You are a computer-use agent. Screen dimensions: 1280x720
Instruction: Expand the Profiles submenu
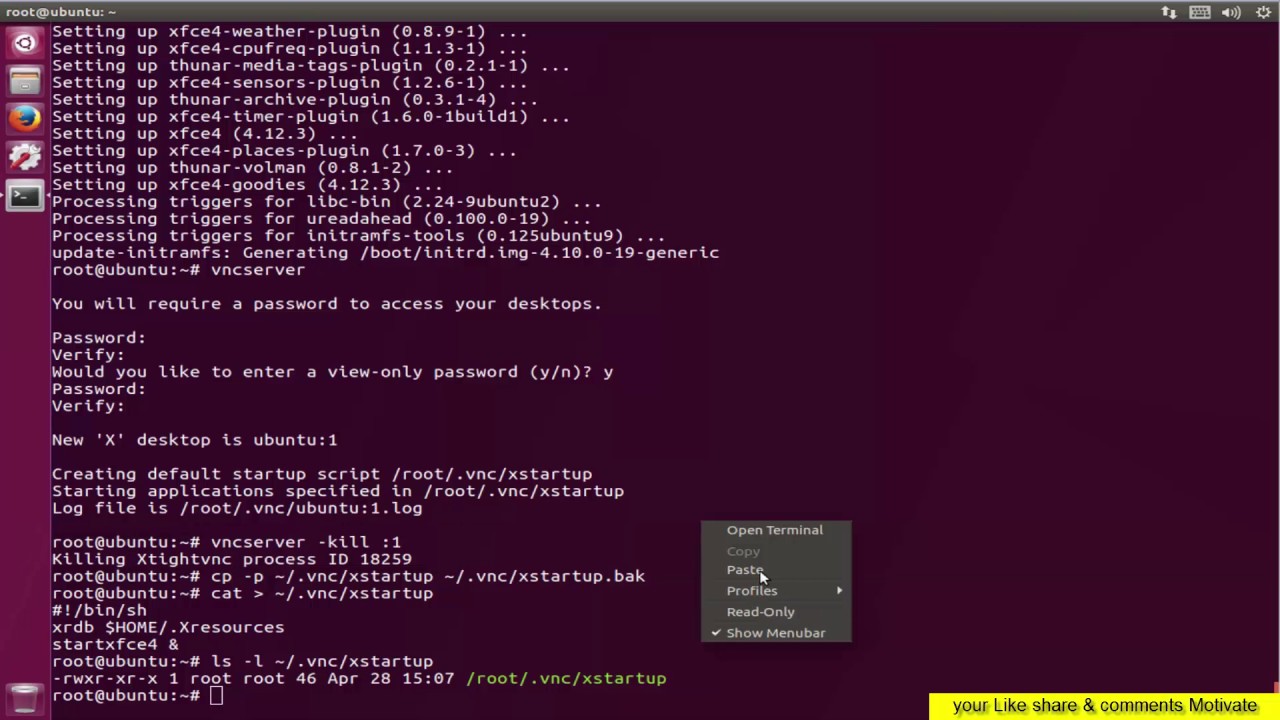click(x=775, y=591)
